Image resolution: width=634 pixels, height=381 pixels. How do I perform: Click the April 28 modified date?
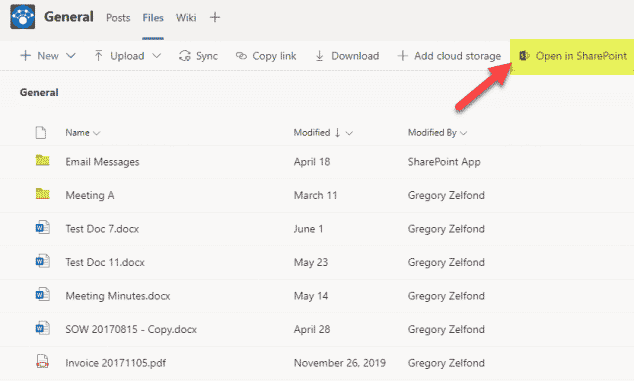(312, 330)
